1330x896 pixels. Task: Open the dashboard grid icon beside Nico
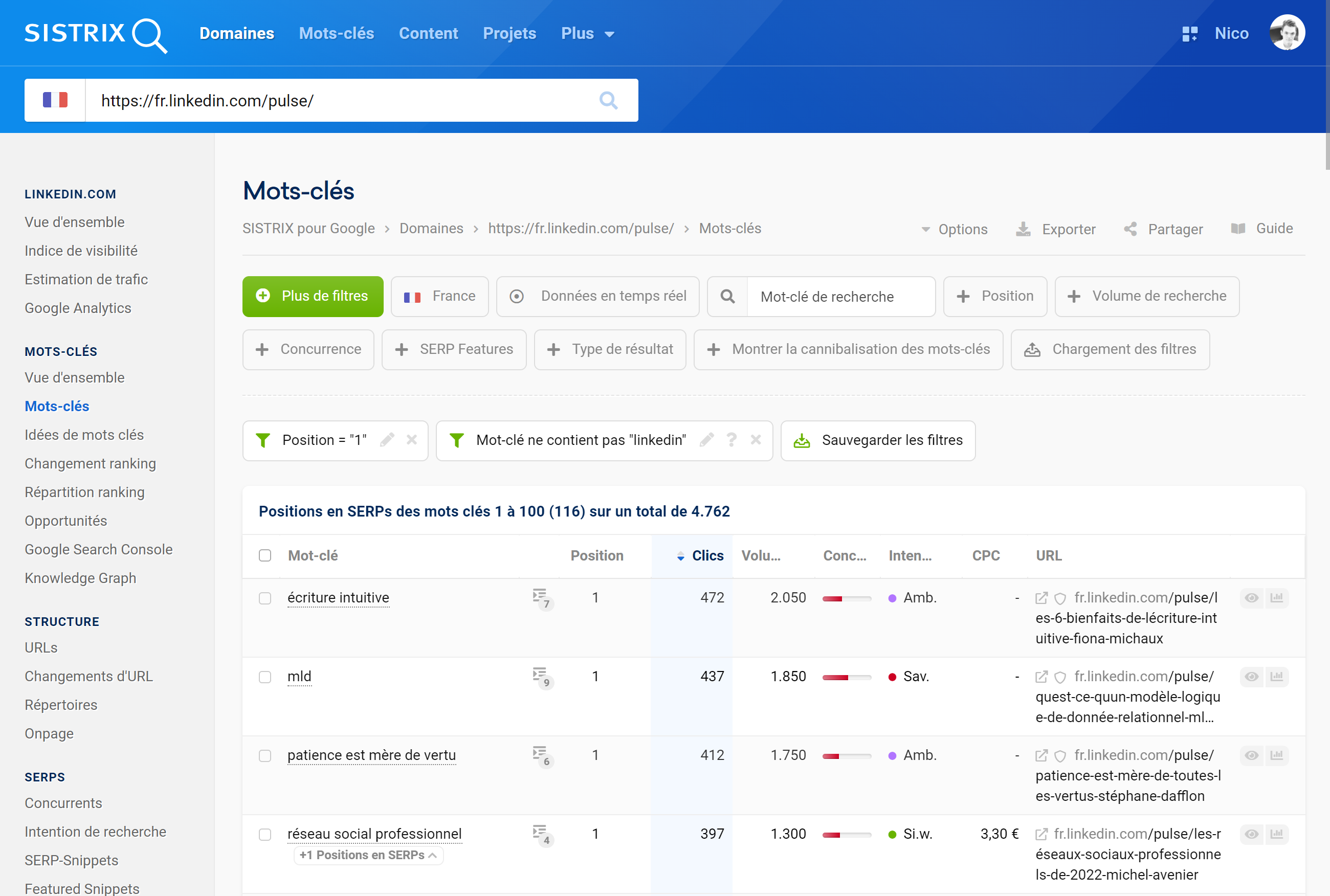[1189, 34]
